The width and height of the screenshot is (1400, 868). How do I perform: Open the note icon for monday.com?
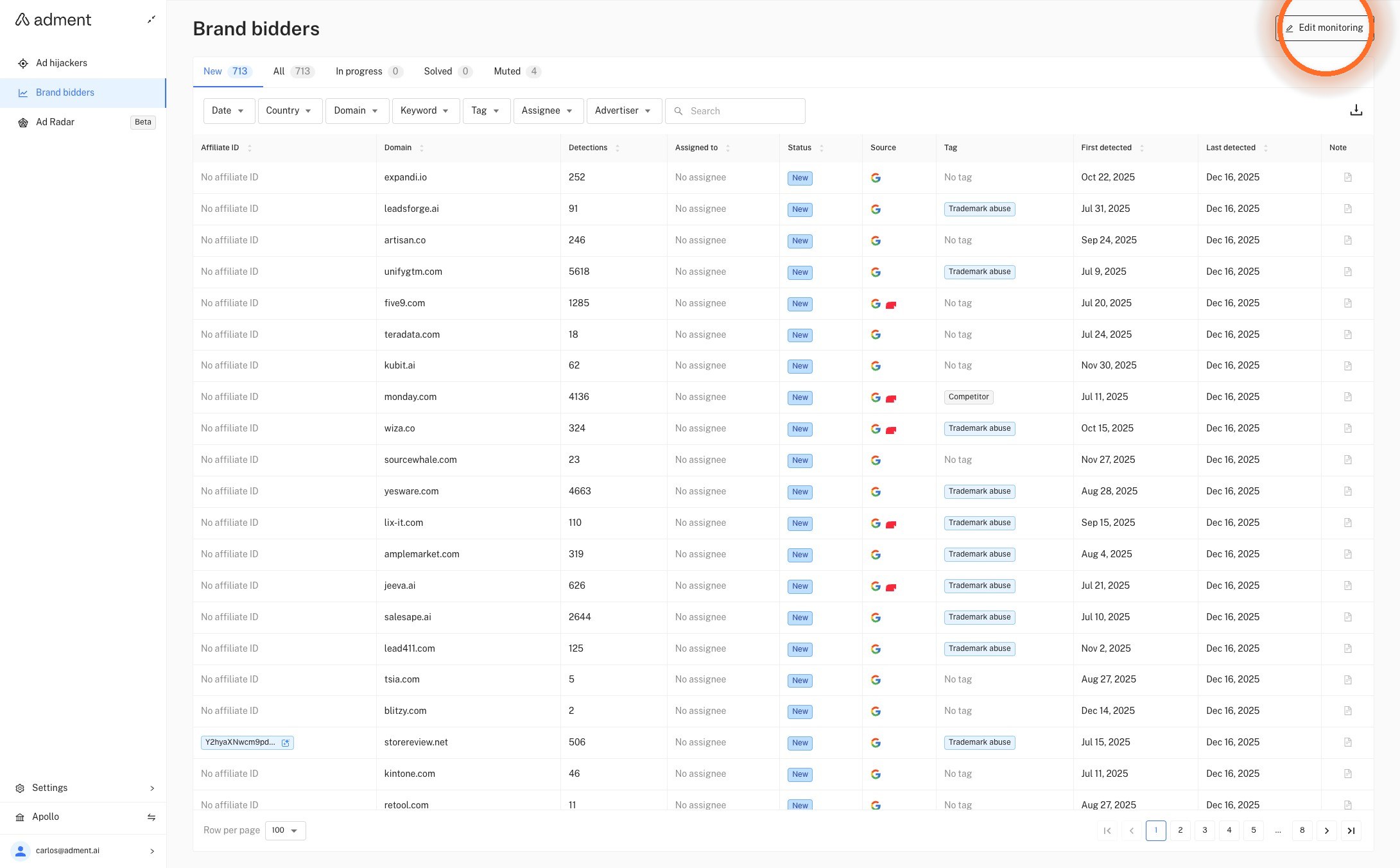1348,397
